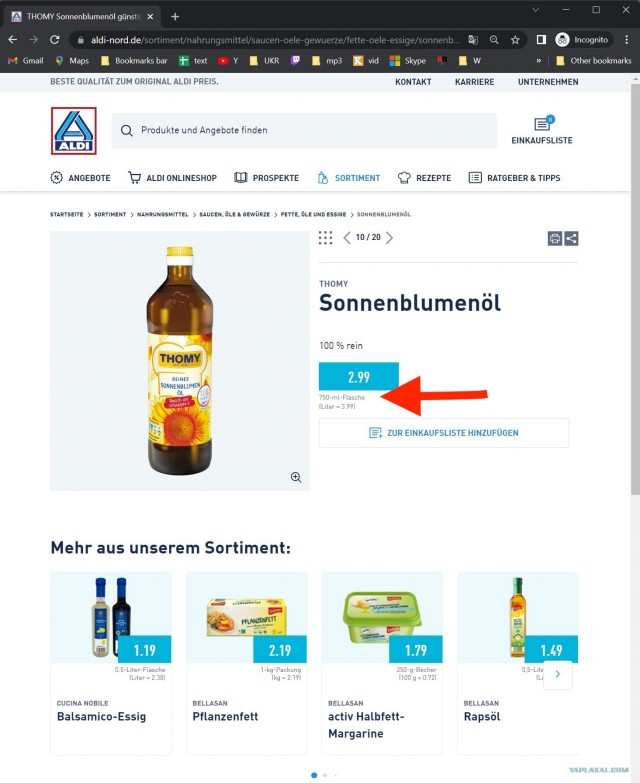
Task: Zoom product image with magnifier icon
Action: tap(296, 477)
